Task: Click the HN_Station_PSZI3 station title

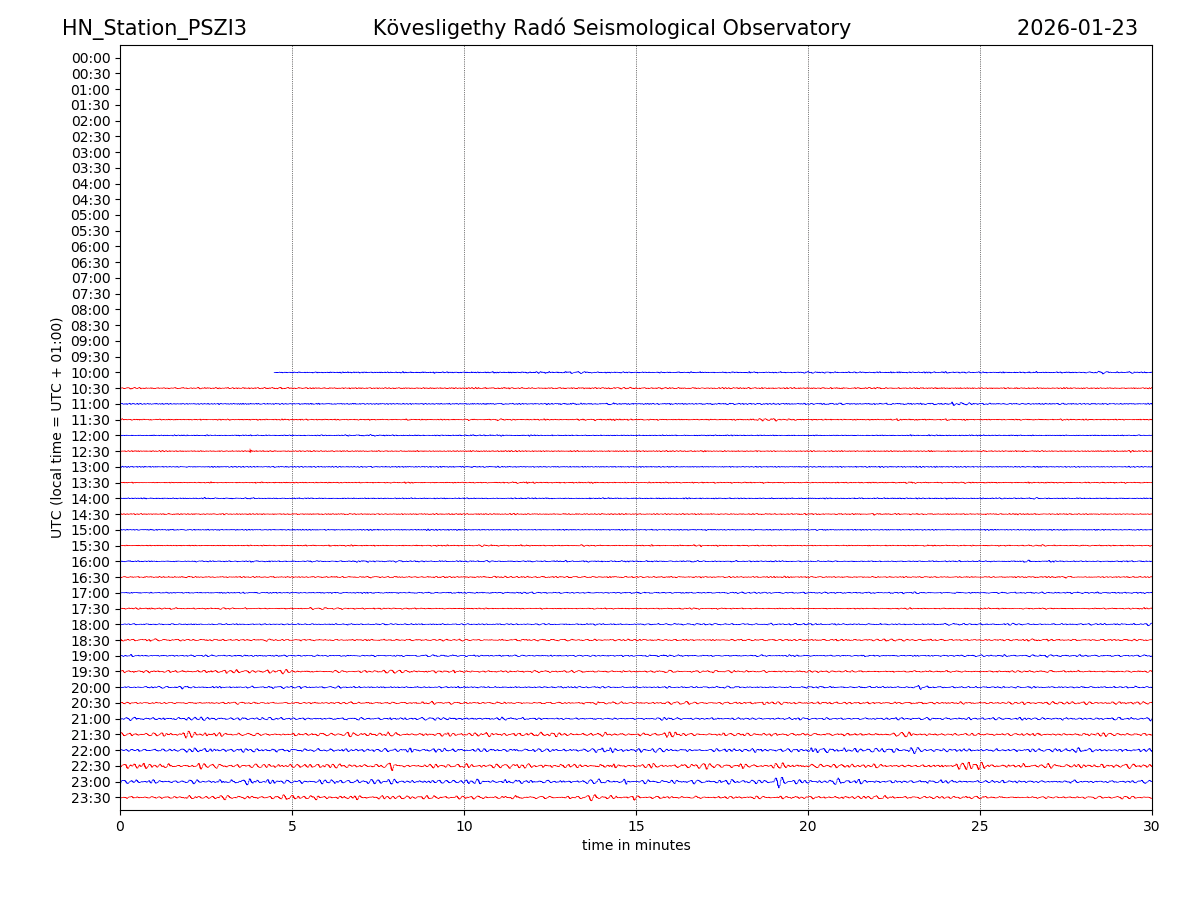Action: 154,29
